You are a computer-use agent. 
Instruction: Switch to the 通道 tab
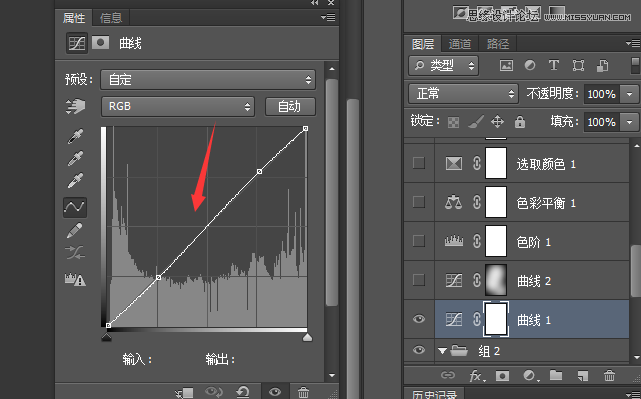460,44
